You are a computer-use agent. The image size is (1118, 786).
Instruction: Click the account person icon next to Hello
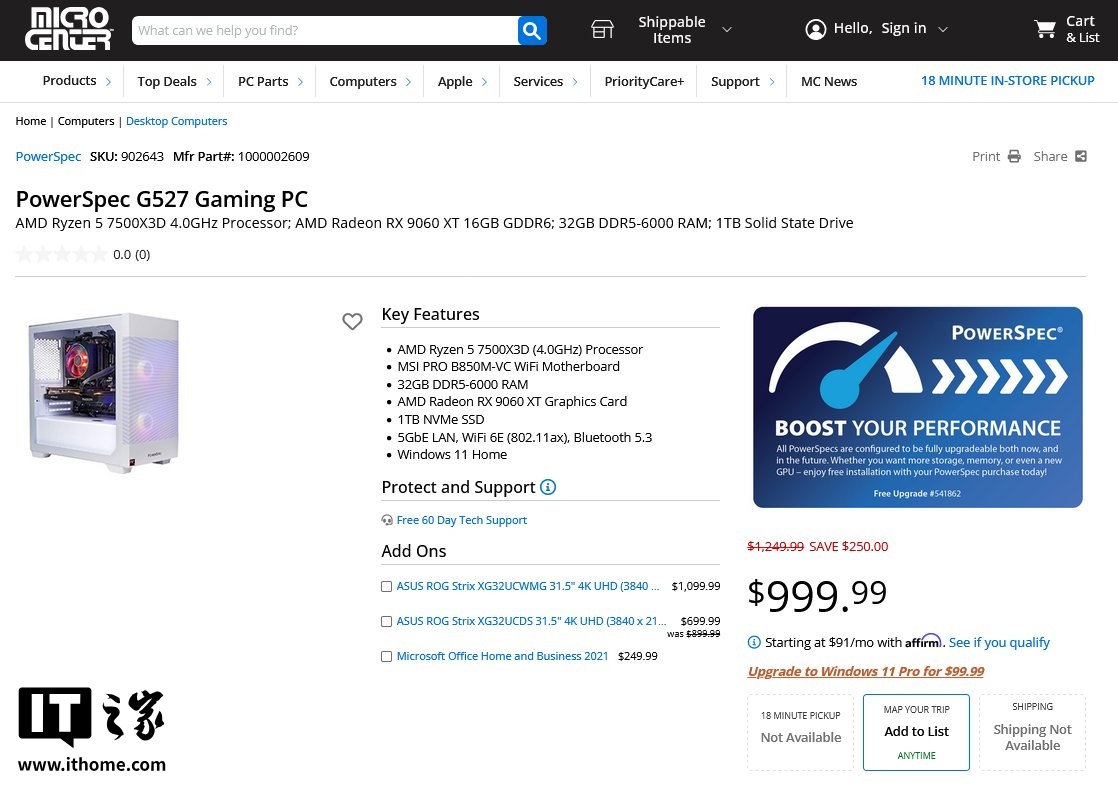tap(816, 28)
